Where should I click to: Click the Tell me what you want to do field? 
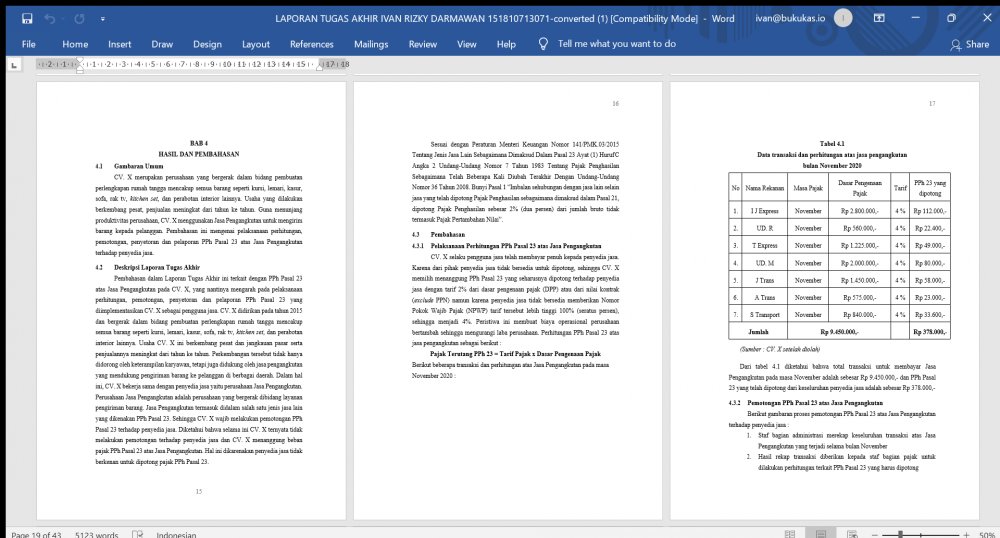[617, 43]
